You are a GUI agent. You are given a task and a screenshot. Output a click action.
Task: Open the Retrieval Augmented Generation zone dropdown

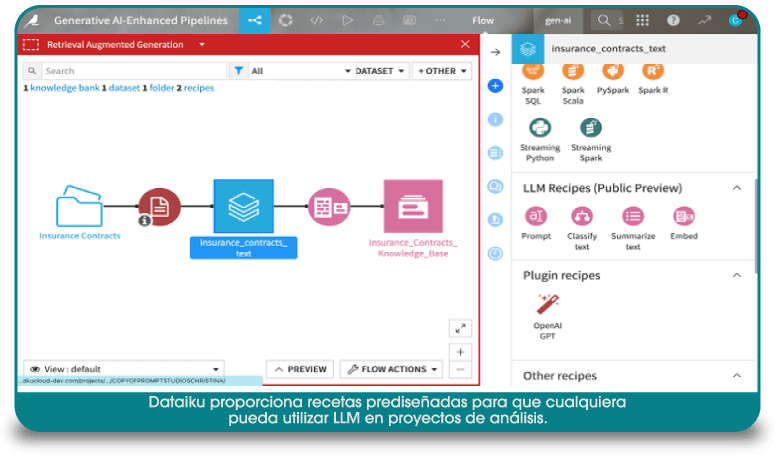tap(202, 44)
